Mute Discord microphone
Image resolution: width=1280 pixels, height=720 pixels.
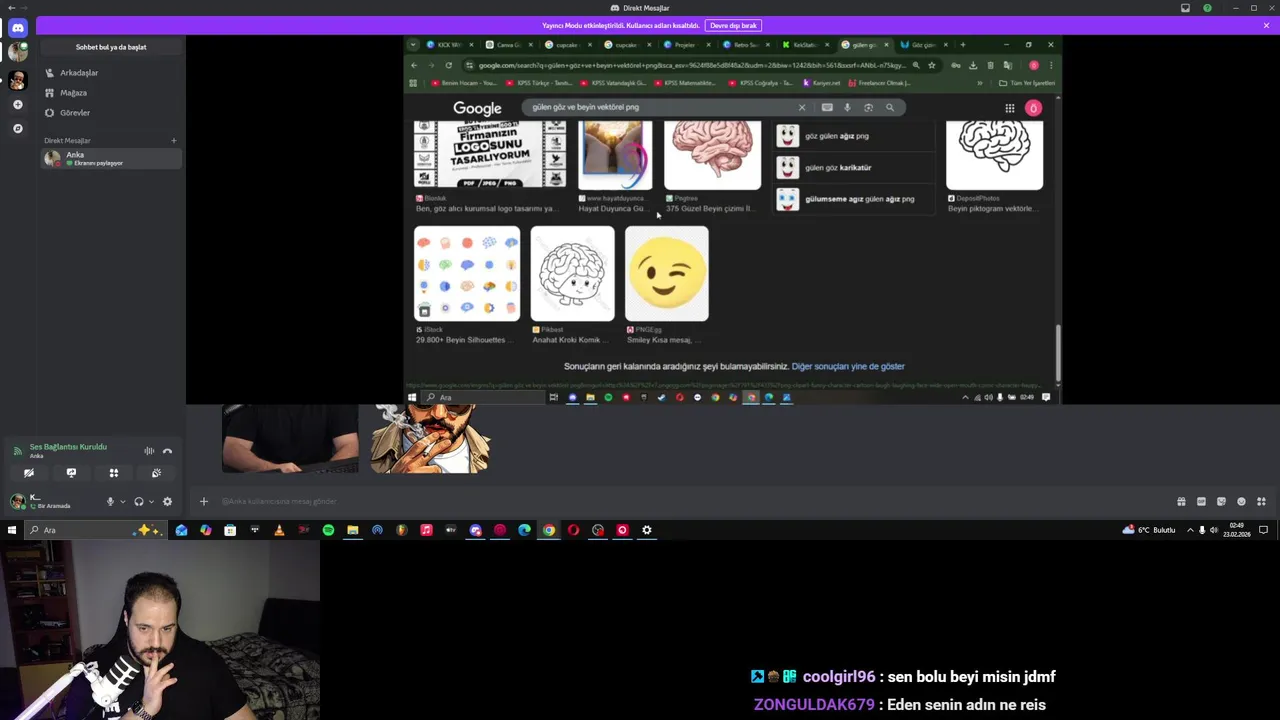point(110,502)
